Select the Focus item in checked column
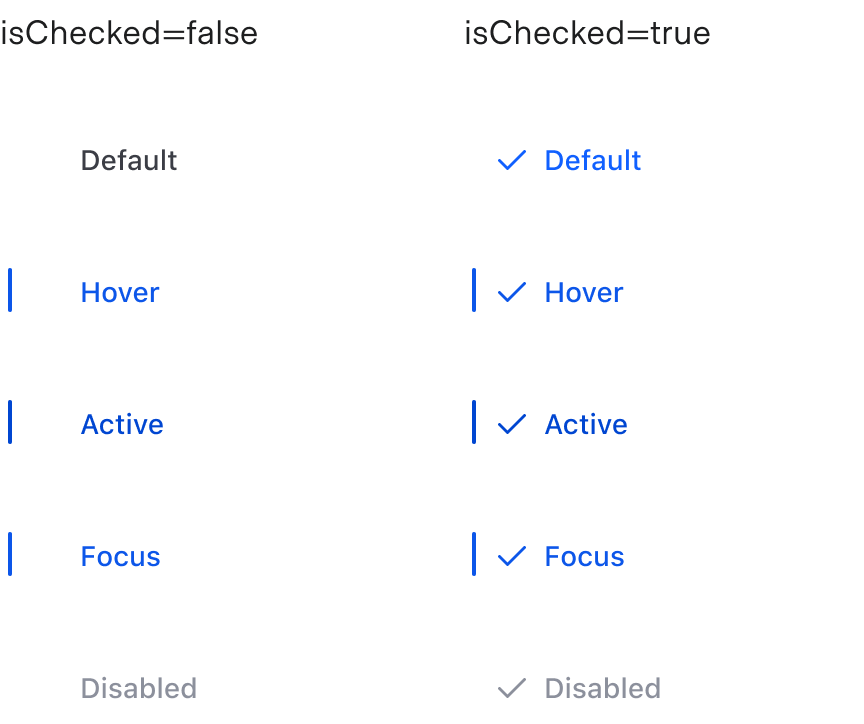The height and width of the screenshot is (724, 864). tap(584, 556)
